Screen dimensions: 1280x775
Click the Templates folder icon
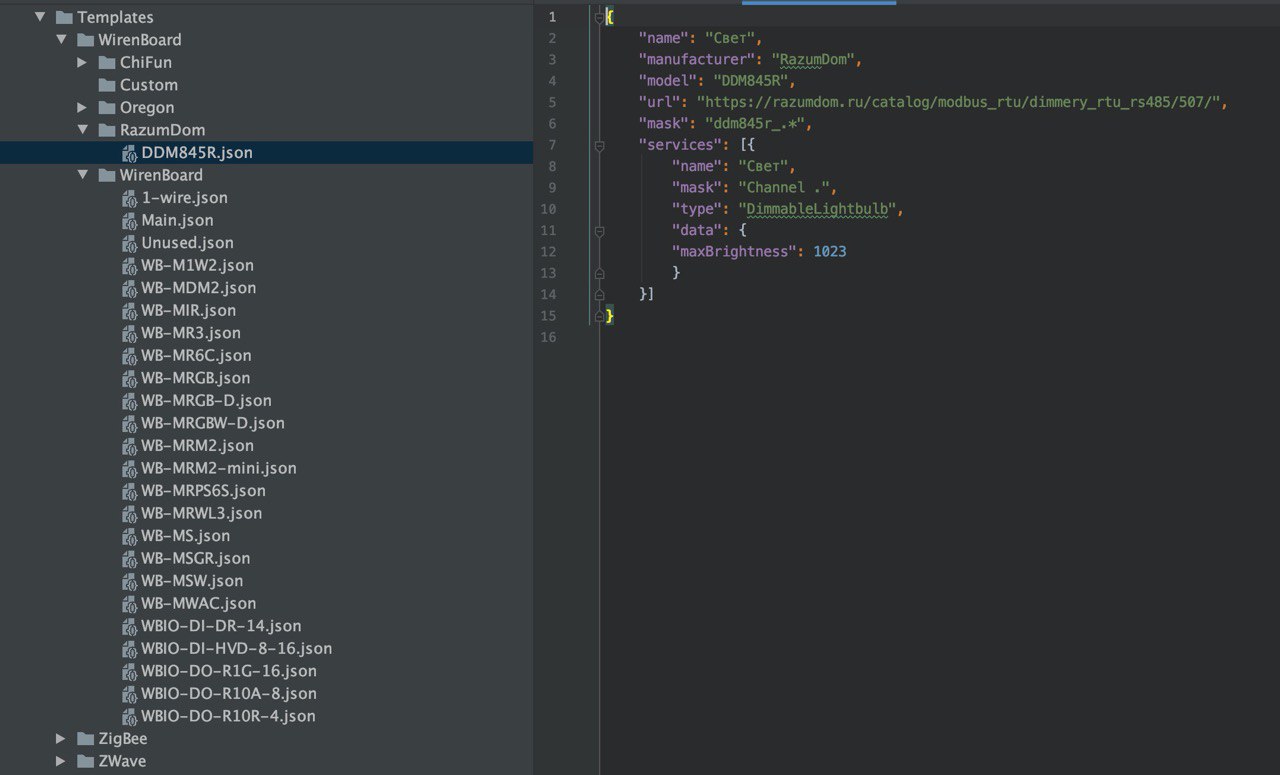[x=64, y=17]
